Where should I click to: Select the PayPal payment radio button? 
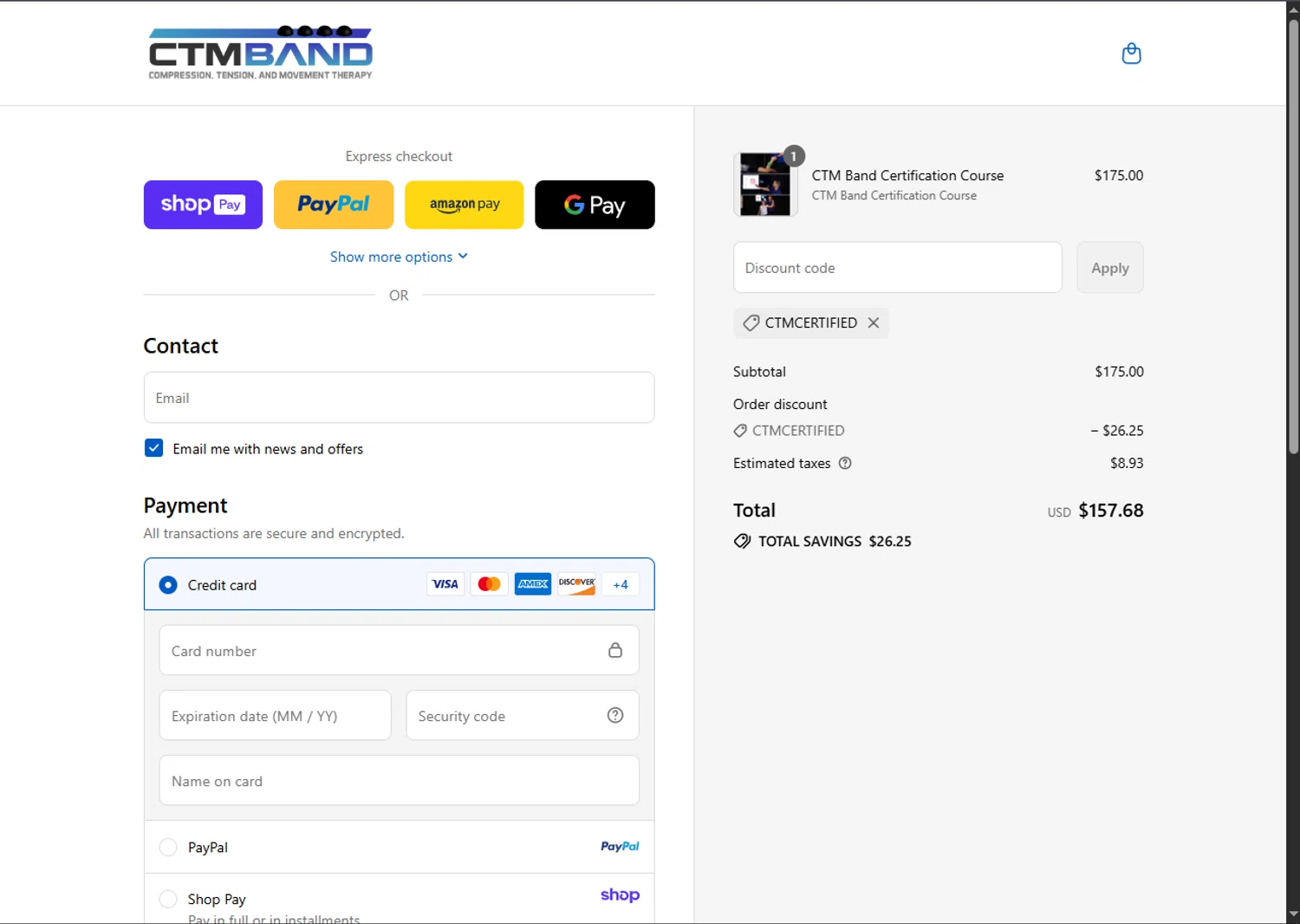pos(168,847)
